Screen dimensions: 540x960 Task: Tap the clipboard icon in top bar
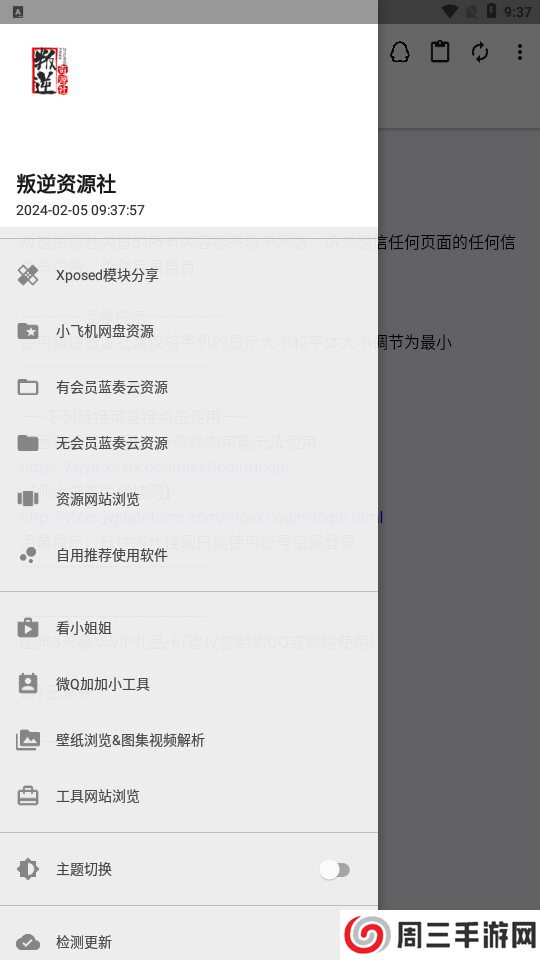440,52
